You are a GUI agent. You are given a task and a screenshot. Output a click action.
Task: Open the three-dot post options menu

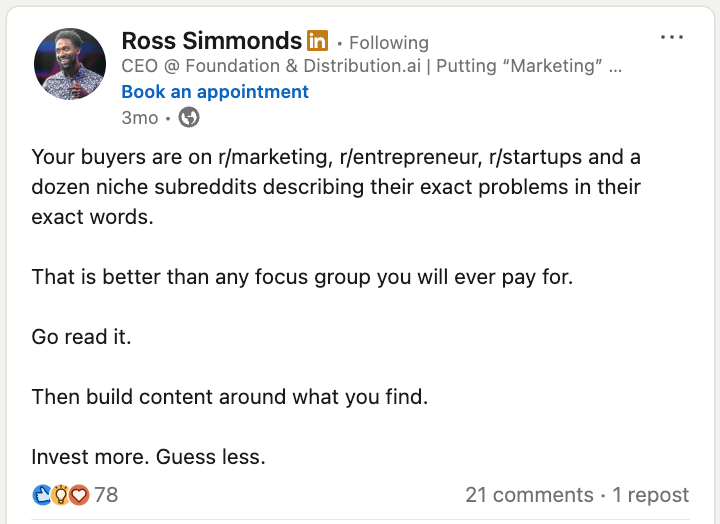pyautogui.click(x=672, y=37)
